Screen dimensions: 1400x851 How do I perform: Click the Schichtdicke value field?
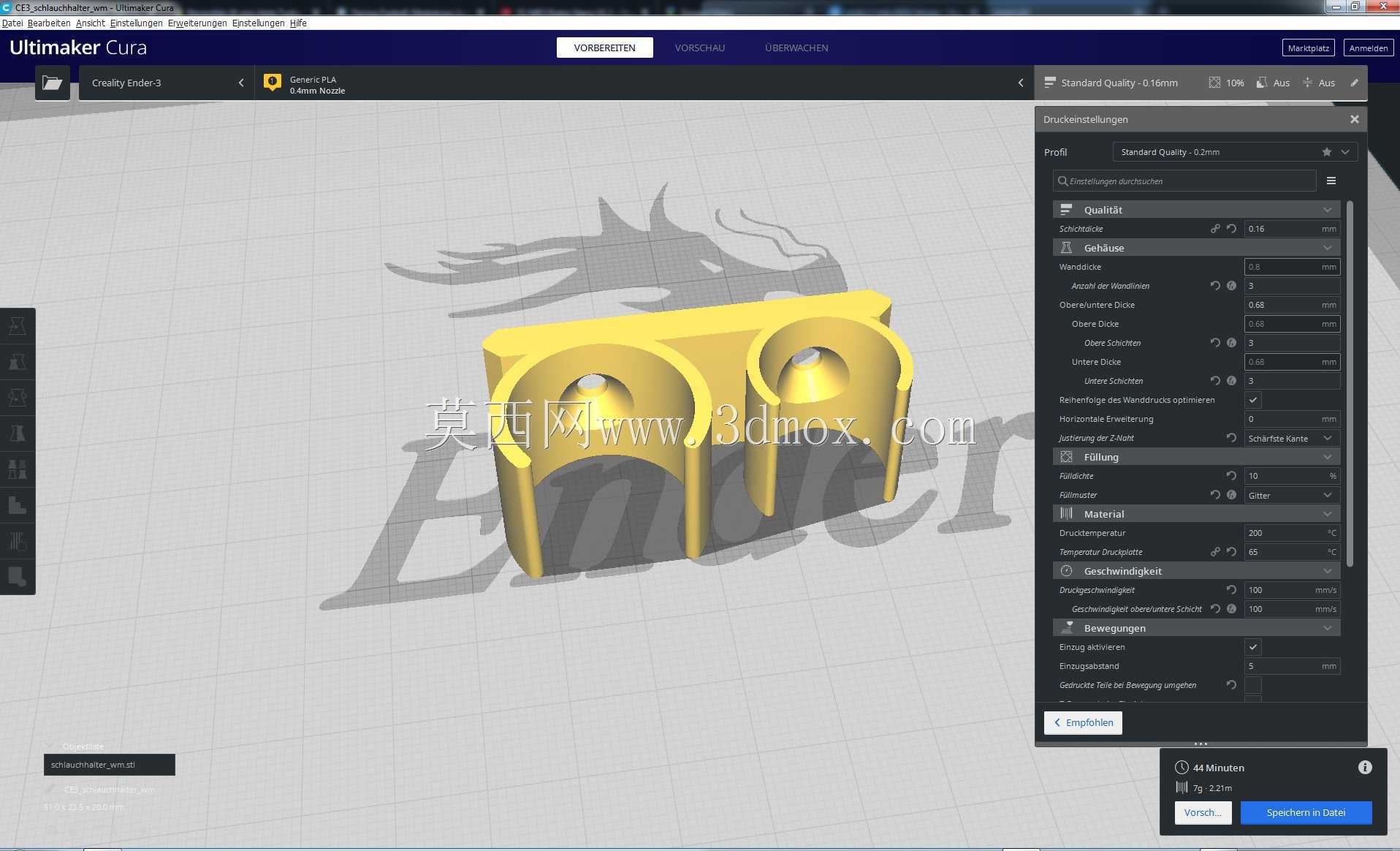[x=1292, y=229]
